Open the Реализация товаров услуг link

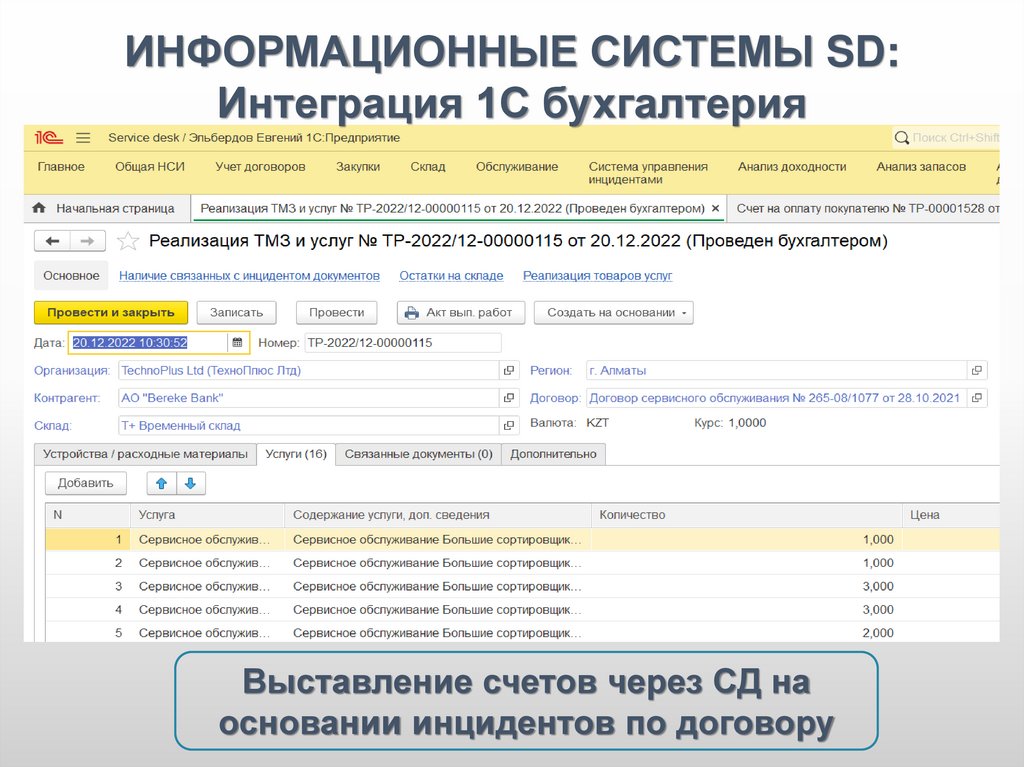click(597, 276)
